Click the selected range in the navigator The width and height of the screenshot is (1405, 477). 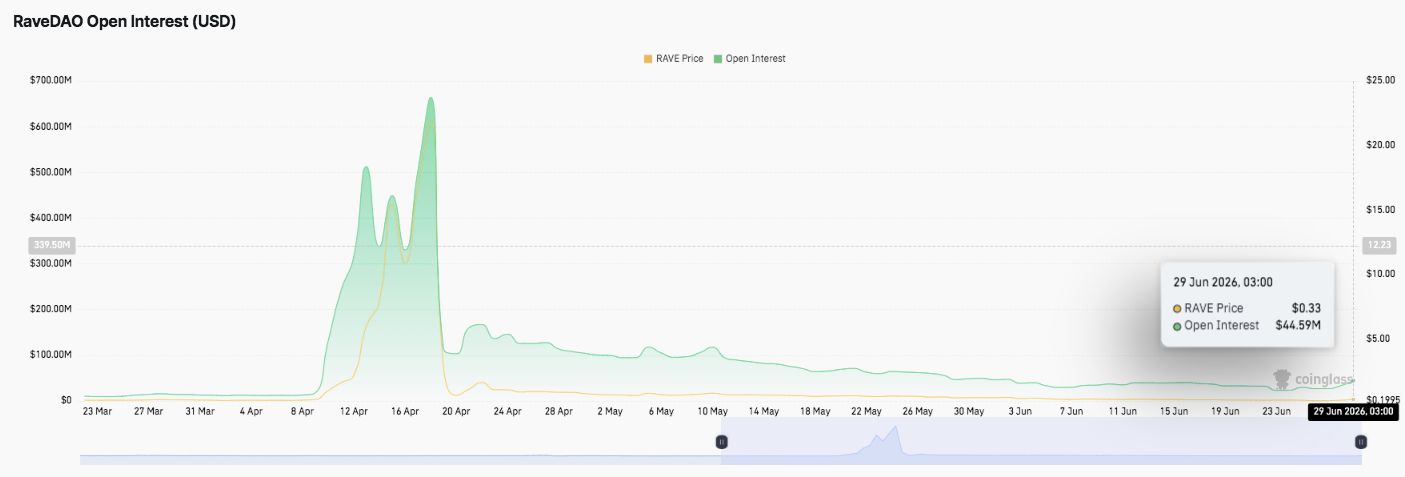[1041, 442]
